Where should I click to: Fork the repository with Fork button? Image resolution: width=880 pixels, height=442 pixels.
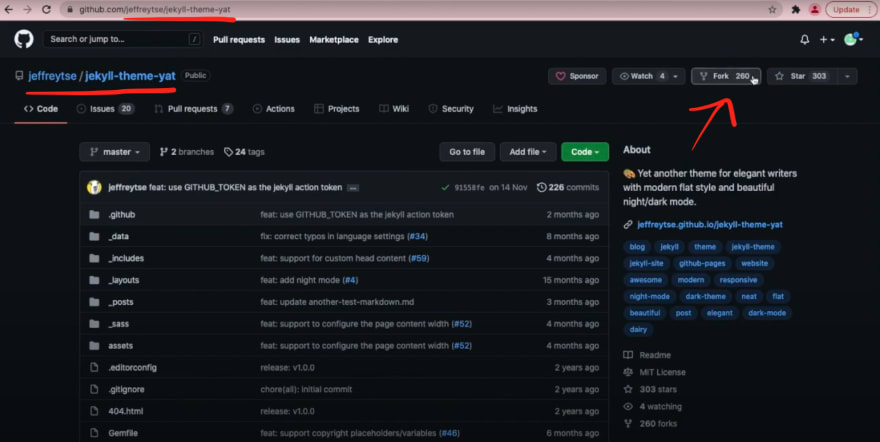(726, 76)
